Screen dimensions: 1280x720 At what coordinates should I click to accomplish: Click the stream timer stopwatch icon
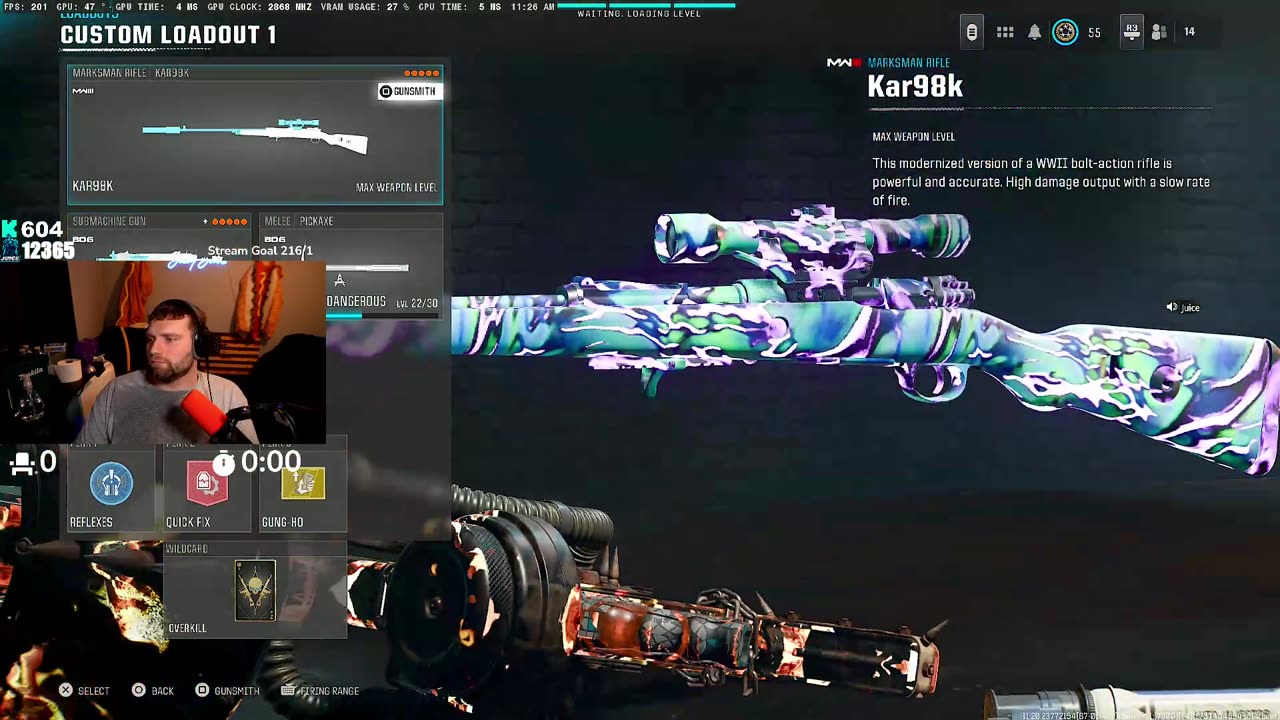coord(224,461)
